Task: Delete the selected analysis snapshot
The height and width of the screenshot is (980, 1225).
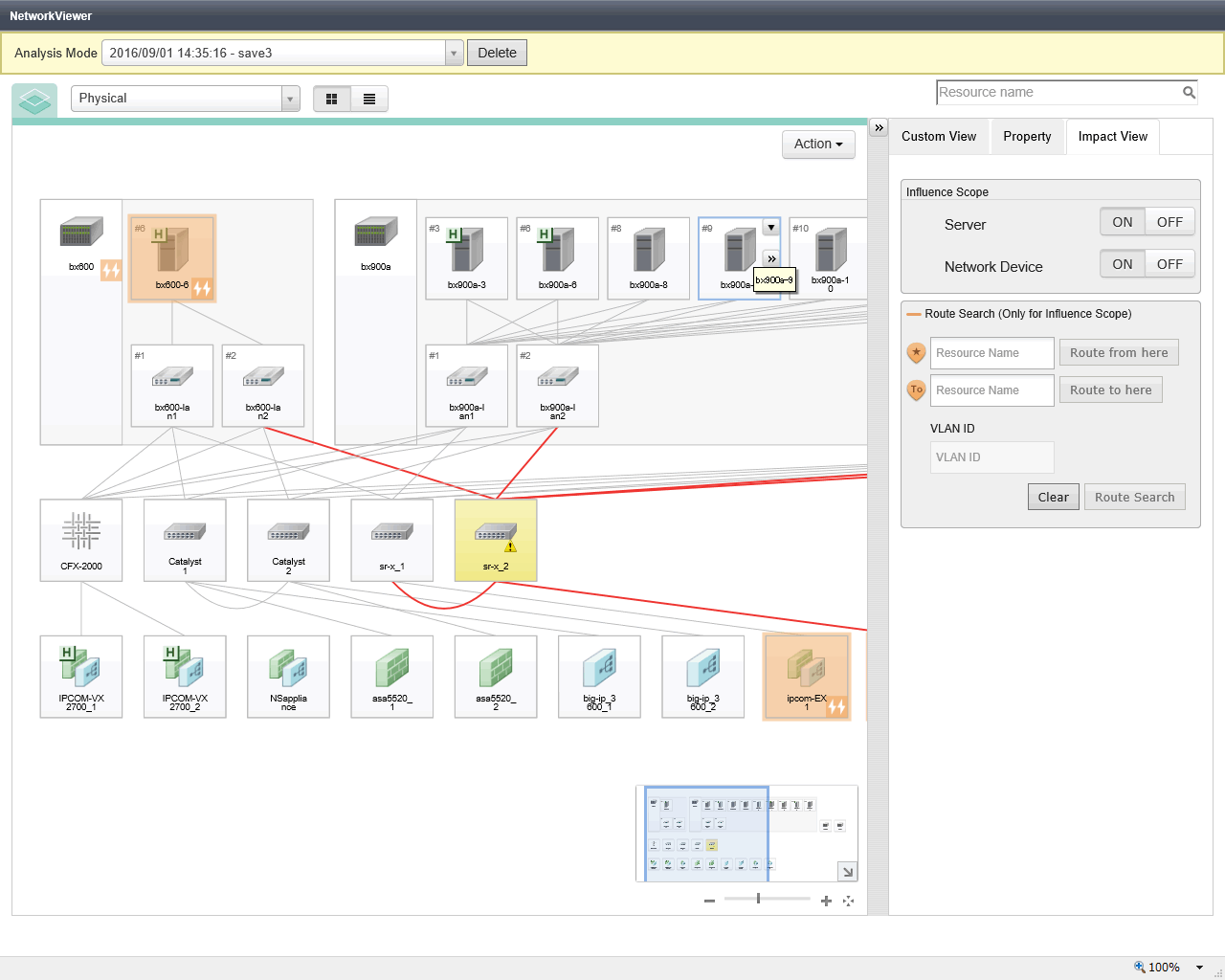Action: [x=497, y=54]
